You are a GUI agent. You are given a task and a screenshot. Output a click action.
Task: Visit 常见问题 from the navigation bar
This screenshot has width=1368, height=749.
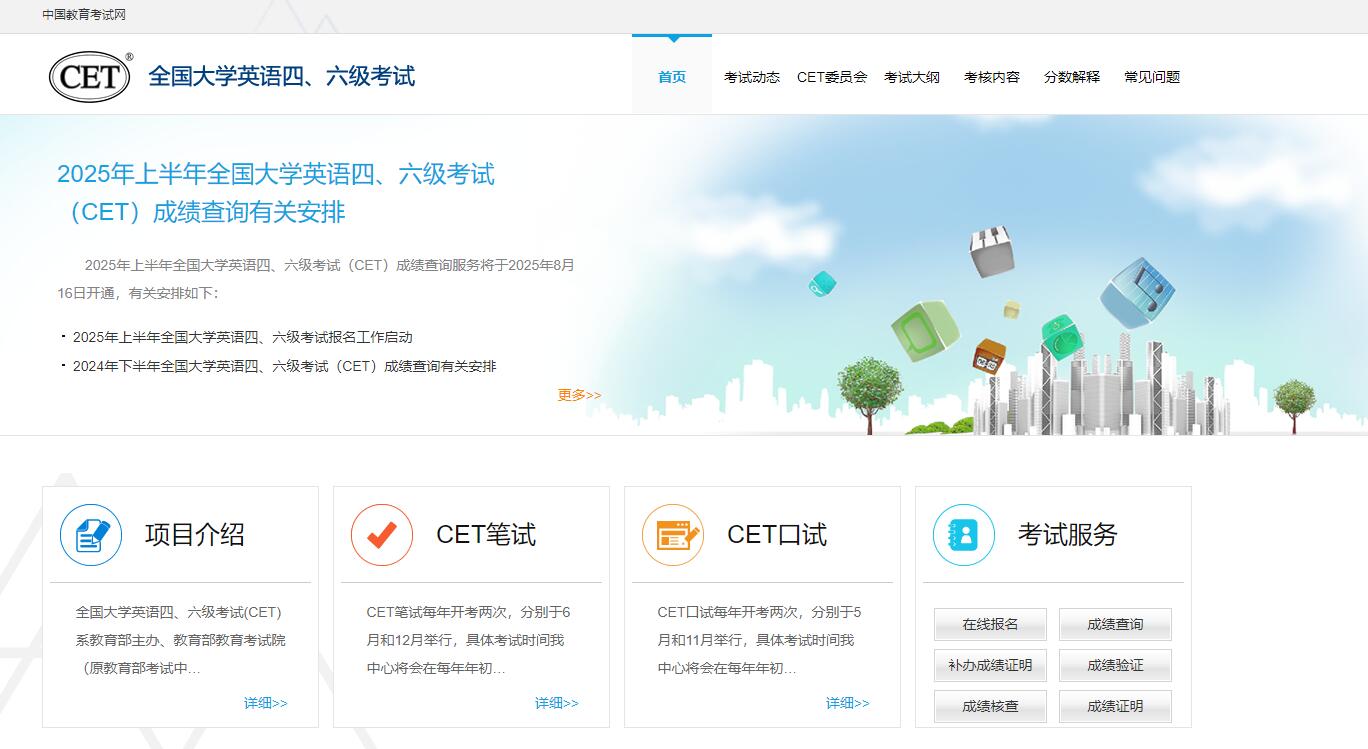point(1152,77)
